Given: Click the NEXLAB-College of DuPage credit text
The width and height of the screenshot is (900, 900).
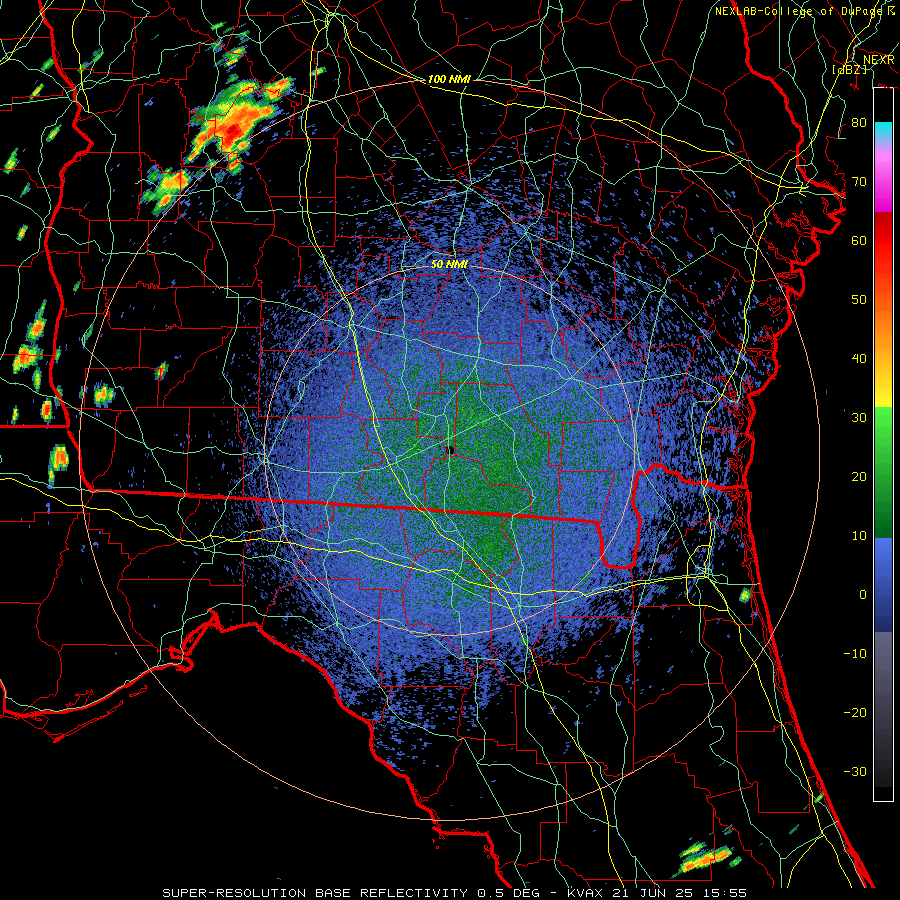Looking at the screenshot, I should pos(804,11).
